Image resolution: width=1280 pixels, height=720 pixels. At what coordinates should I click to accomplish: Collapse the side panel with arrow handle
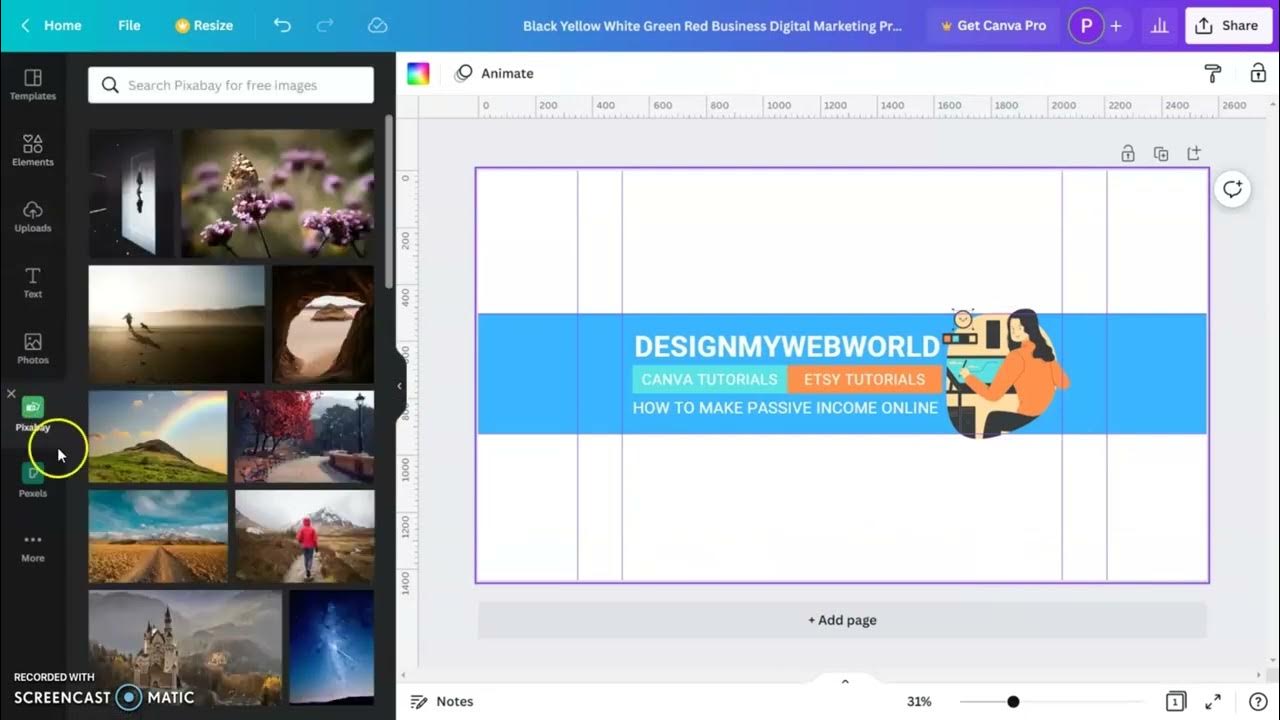pos(400,386)
